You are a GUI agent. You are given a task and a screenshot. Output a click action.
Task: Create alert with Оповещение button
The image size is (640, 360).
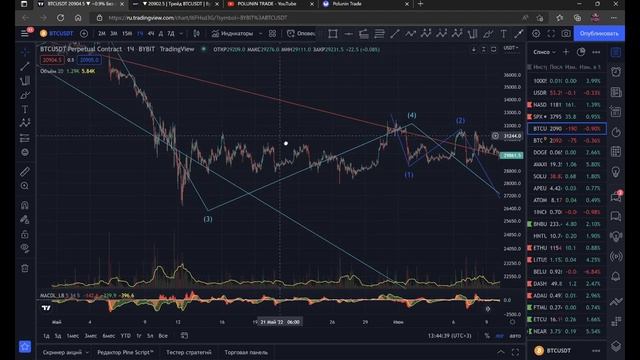pos(301,33)
